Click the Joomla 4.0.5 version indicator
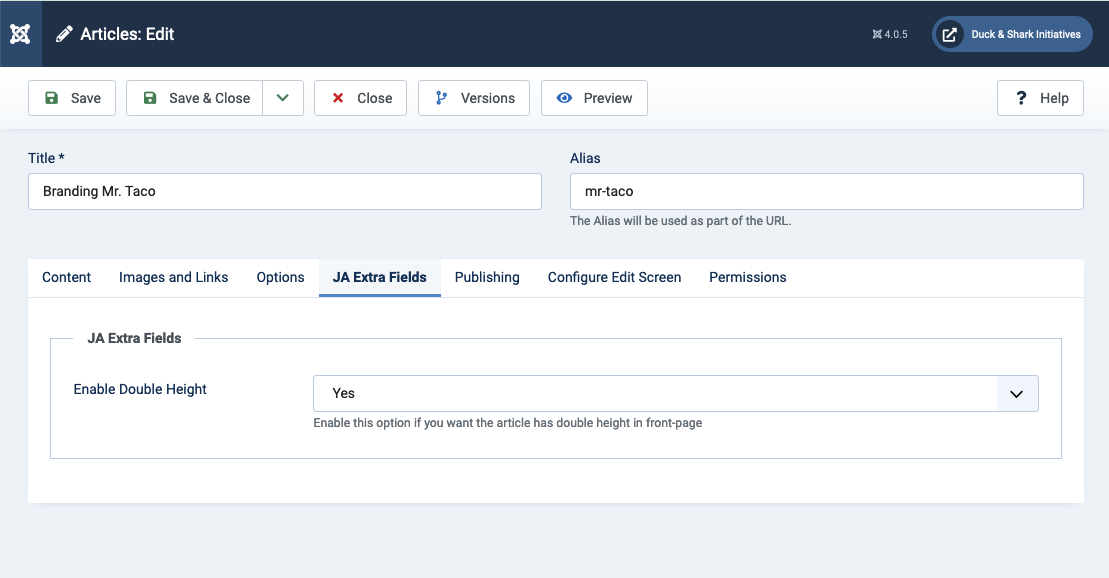The image size is (1109, 578). 889,34
